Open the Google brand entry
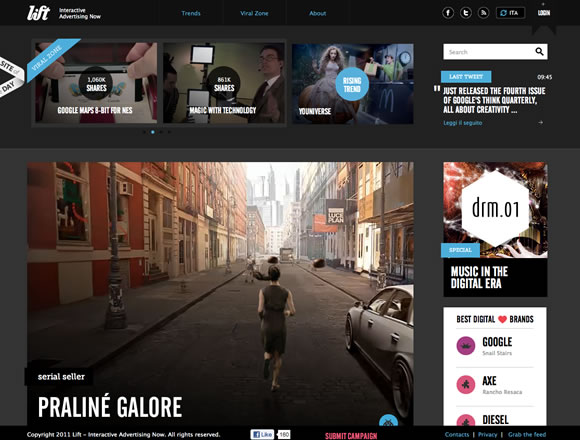 coord(495,346)
